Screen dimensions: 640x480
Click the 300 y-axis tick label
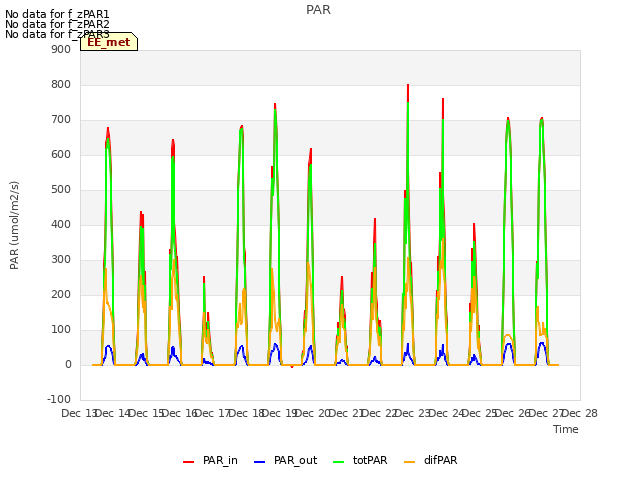coord(61,260)
